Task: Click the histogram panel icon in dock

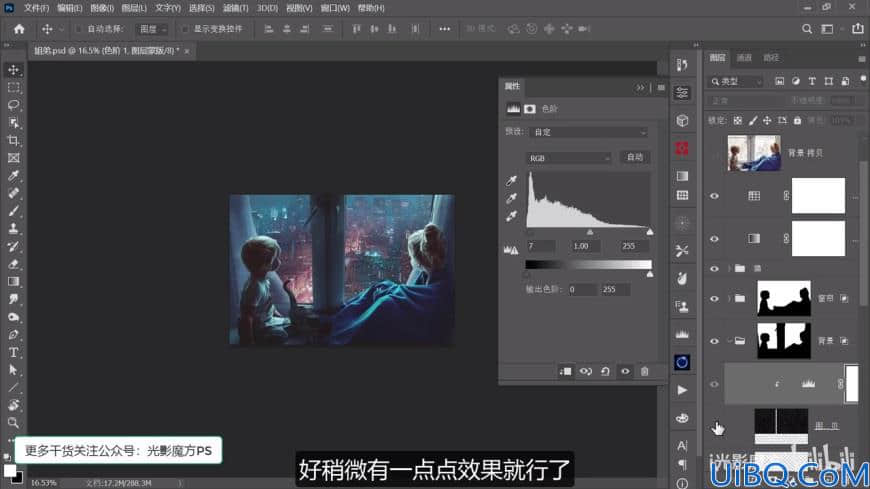Action: 682,334
